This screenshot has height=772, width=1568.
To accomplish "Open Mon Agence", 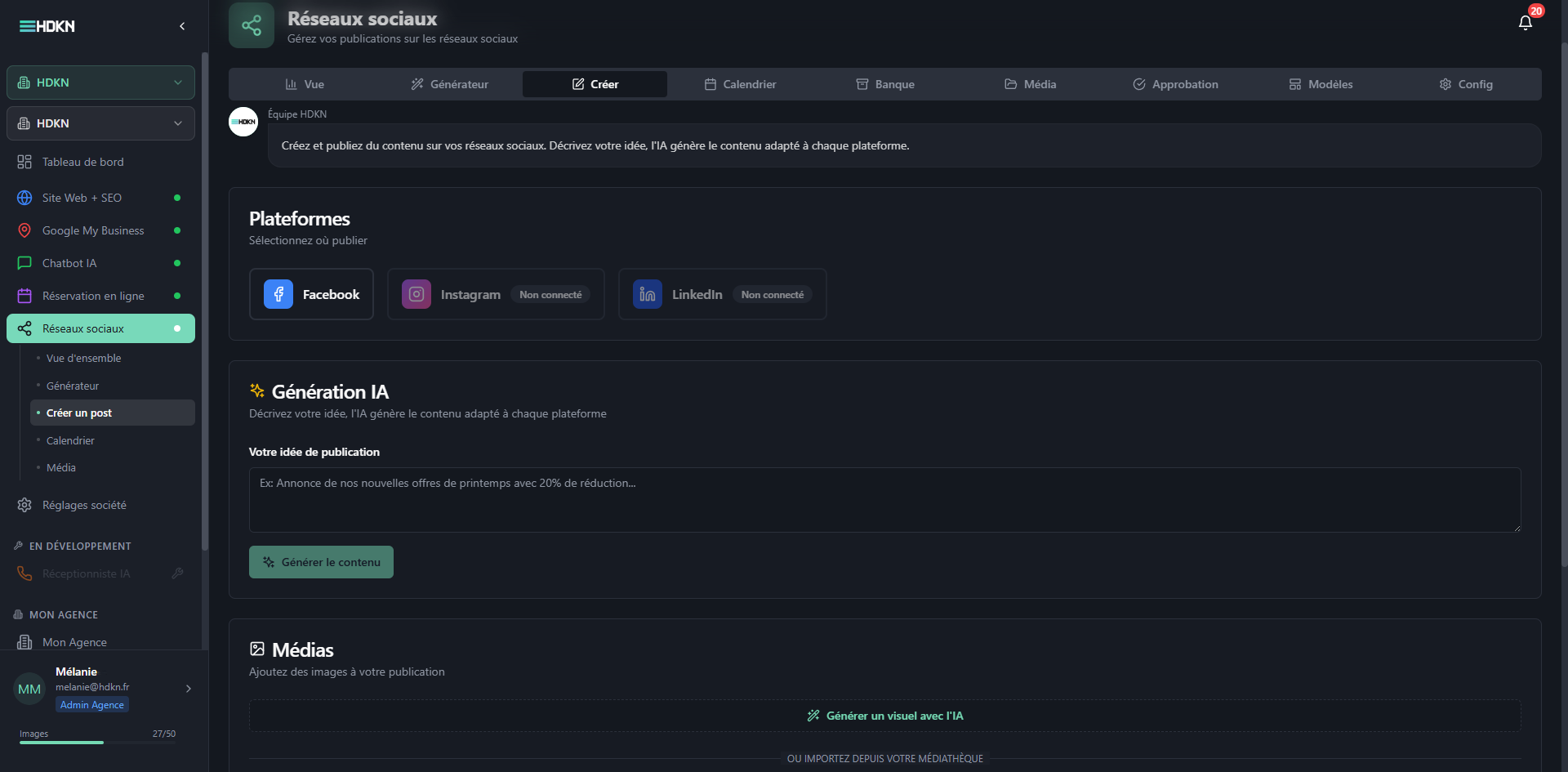I will click(100, 642).
